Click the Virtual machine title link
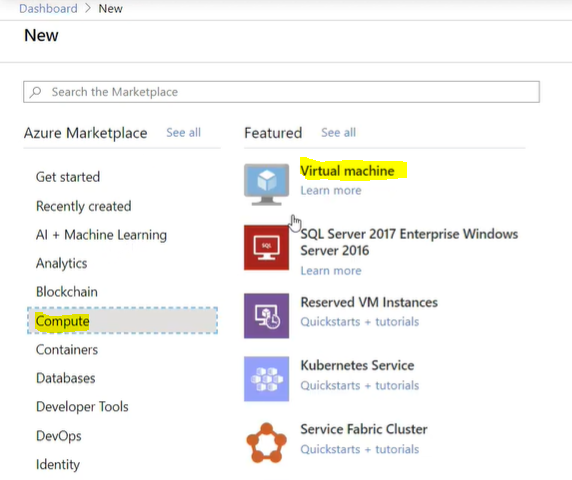 coord(347,171)
